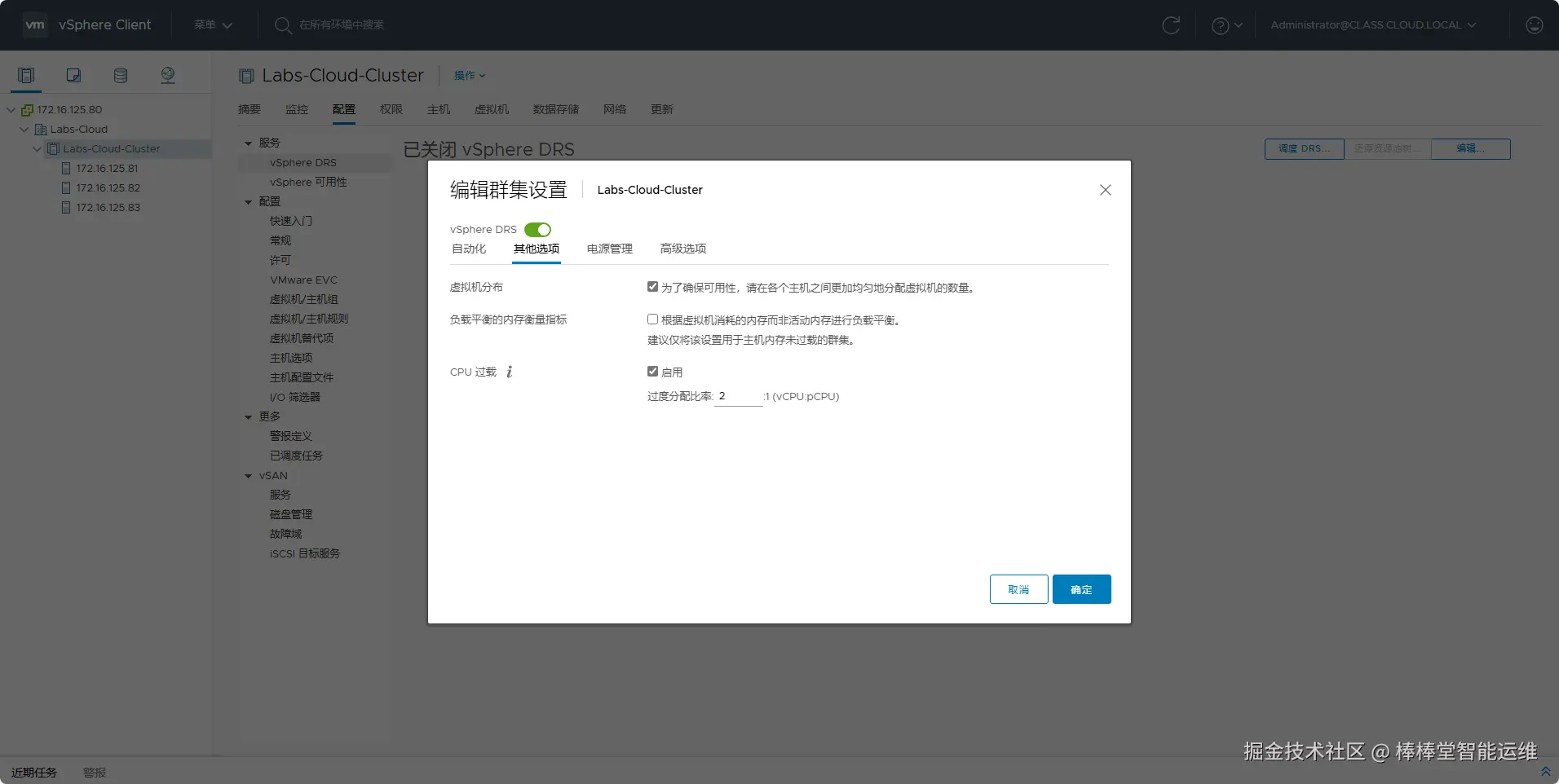Uncheck the VM distribution checkbox
1559x784 pixels.
tap(652, 287)
